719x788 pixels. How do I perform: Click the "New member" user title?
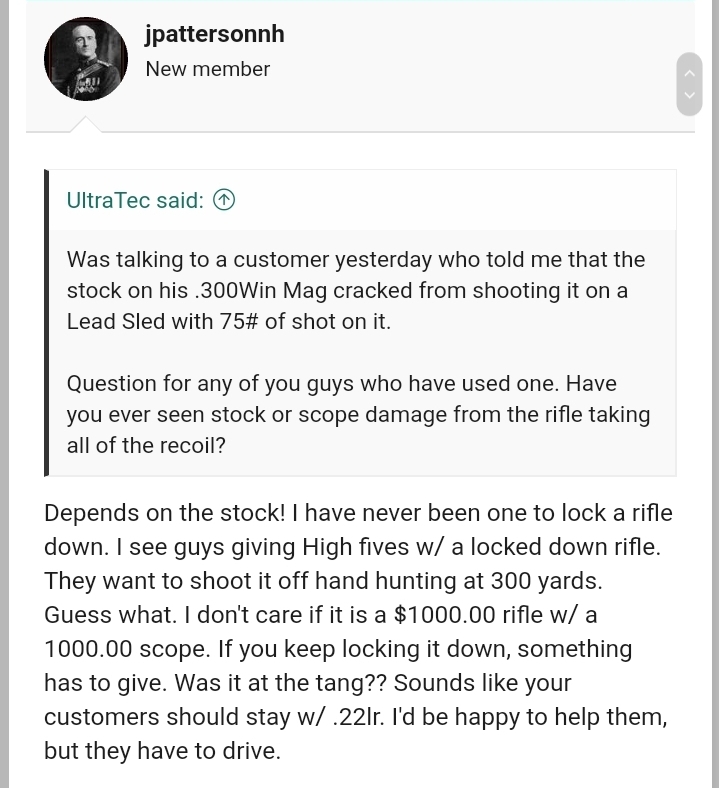pos(207,69)
